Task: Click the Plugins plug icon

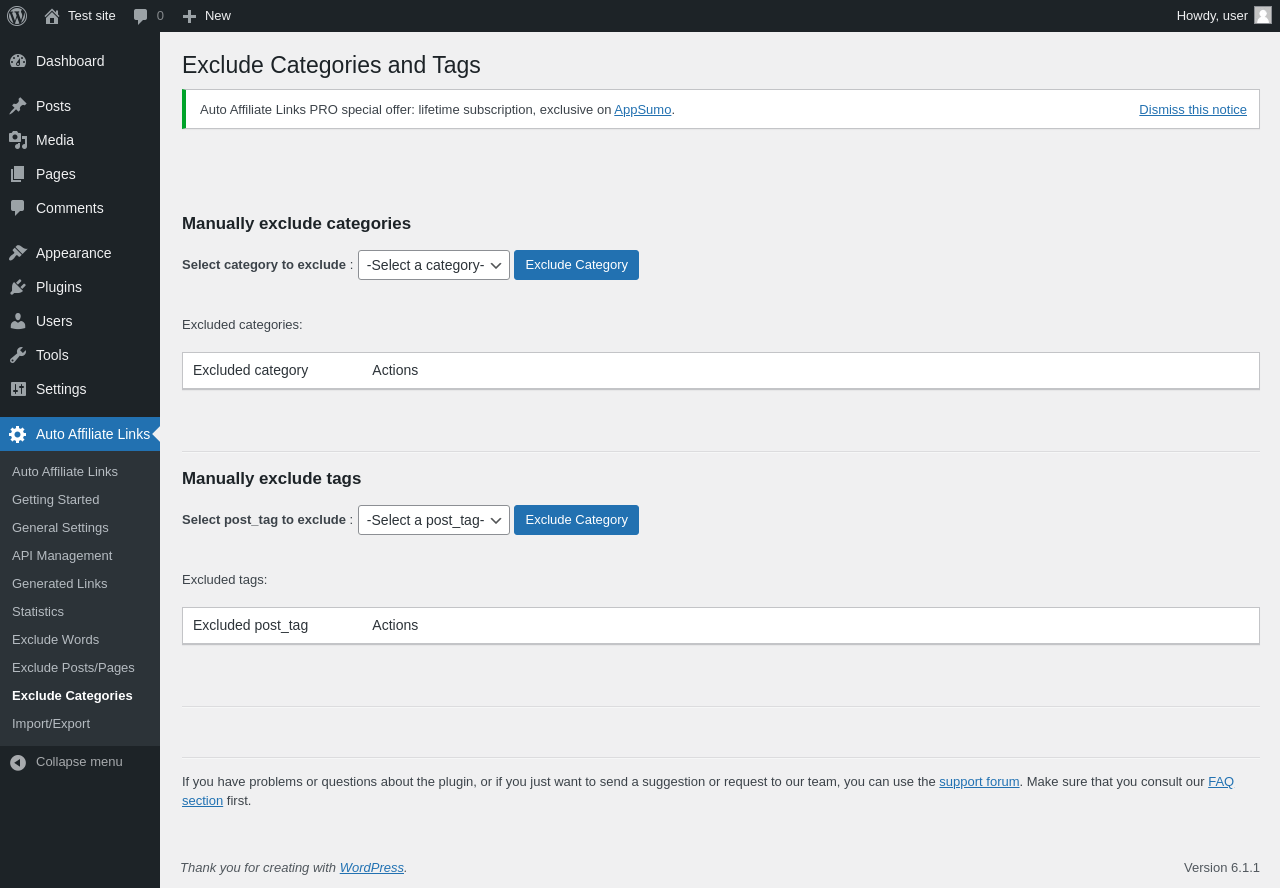Action: 18,287
